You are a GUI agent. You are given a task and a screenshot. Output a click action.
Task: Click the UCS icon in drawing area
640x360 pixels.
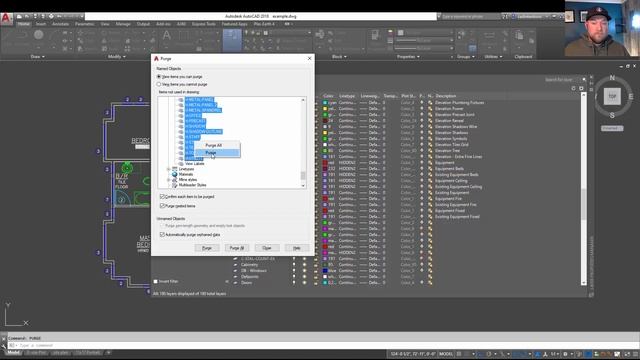[x=16, y=314]
